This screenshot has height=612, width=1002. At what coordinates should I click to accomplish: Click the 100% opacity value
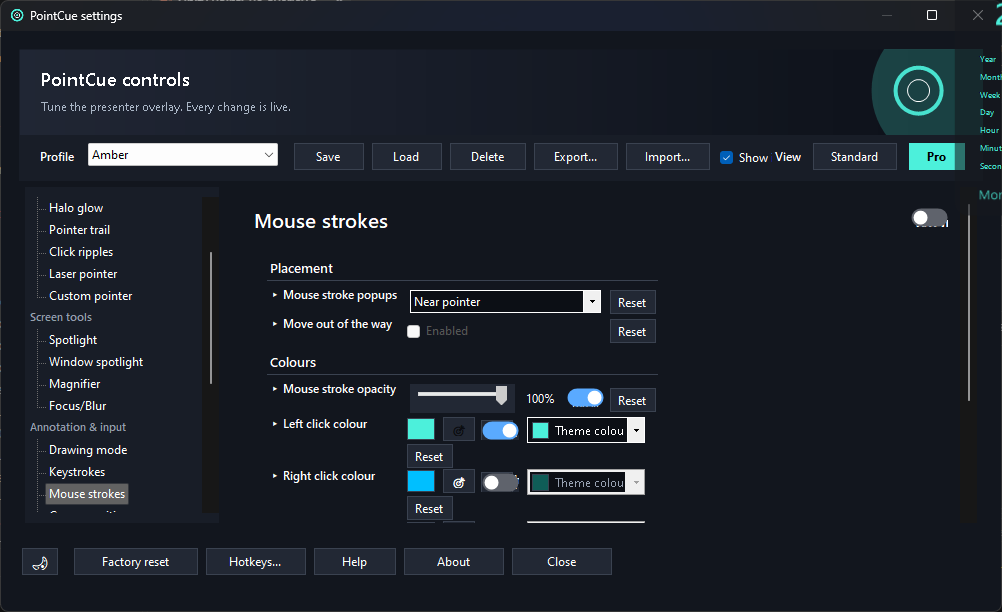point(540,399)
